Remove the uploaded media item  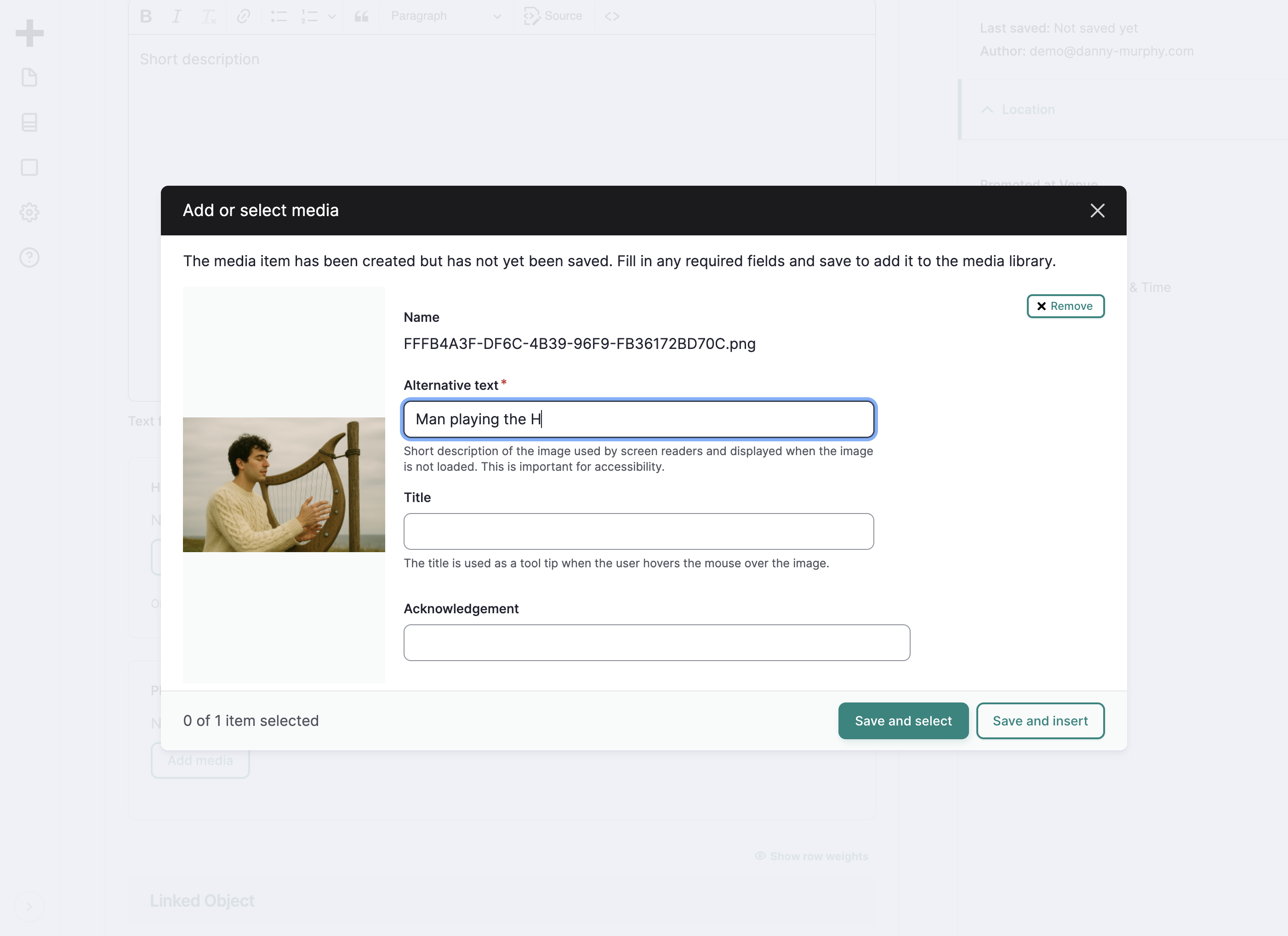click(1065, 306)
